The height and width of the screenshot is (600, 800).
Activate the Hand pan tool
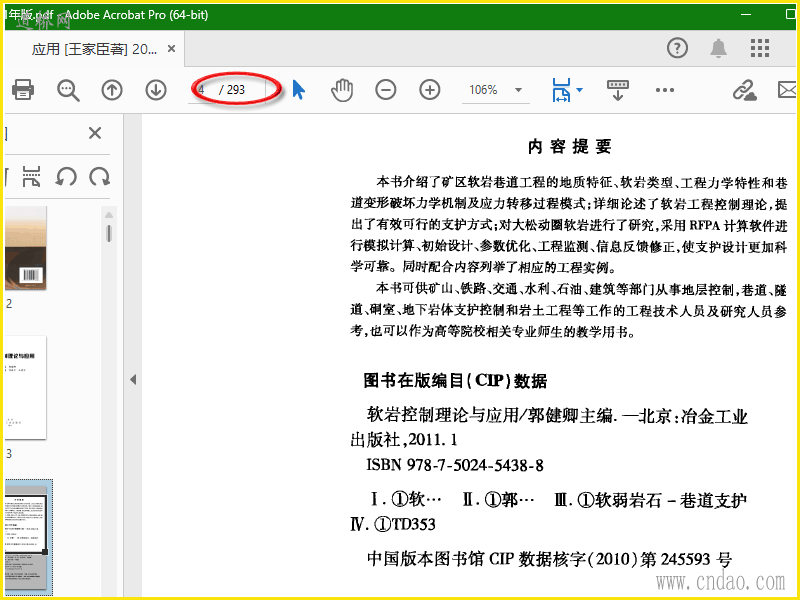click(342, 90)
